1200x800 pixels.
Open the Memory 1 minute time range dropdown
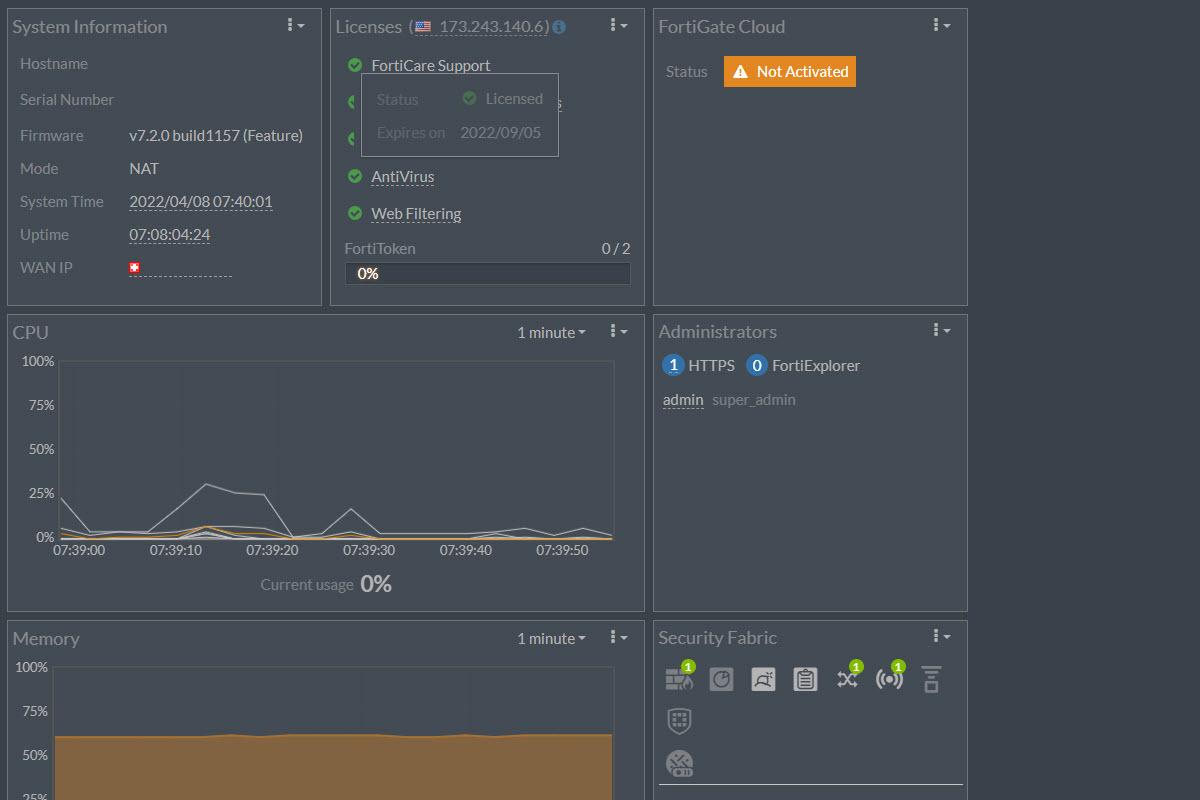[551, 638]
